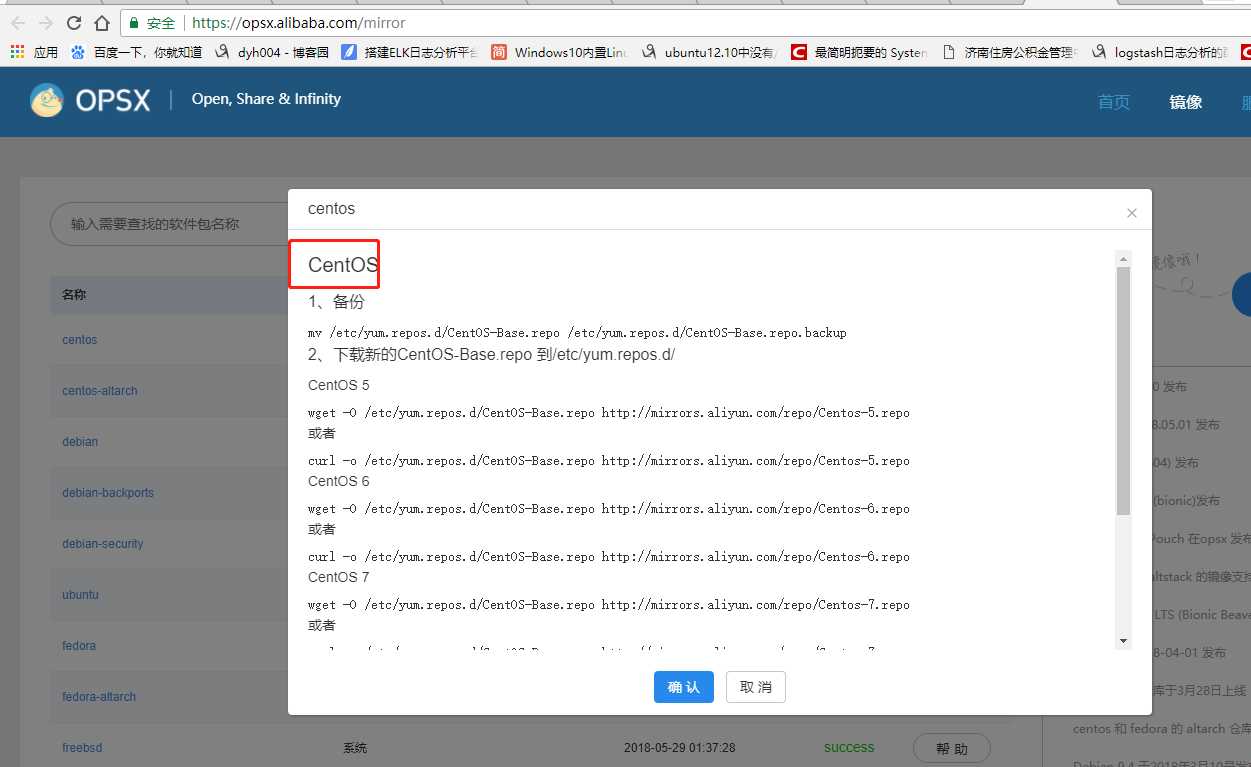Open the debian-backports mirror link
This screenshot has width=1251, height=767.
point(108,493)
